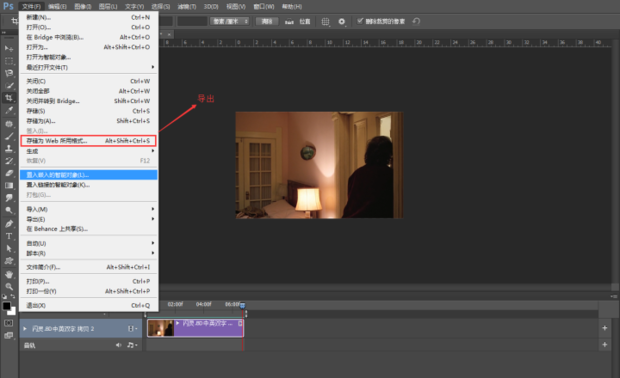Choose New (Ctrl+N) from File menu
The height and width of the screenshot is (378, 620).
(89, 17)
